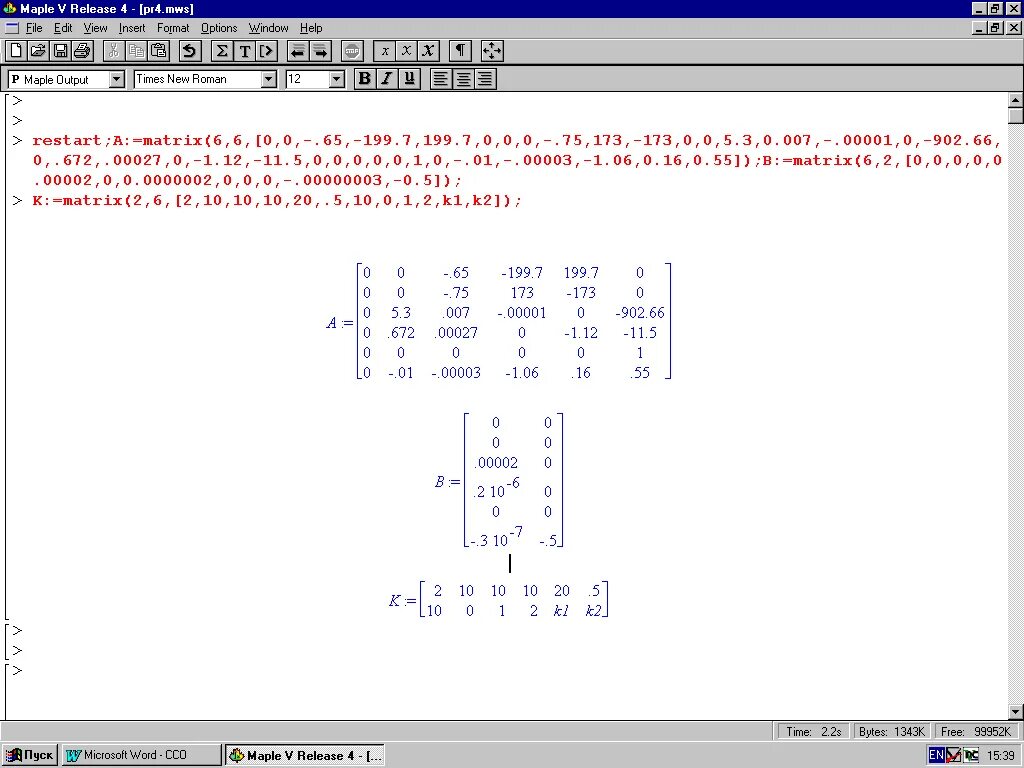Click the scroll down arrow of the worksheet
Viewport: 1024px width, 768px height.
pos(1016,712)
